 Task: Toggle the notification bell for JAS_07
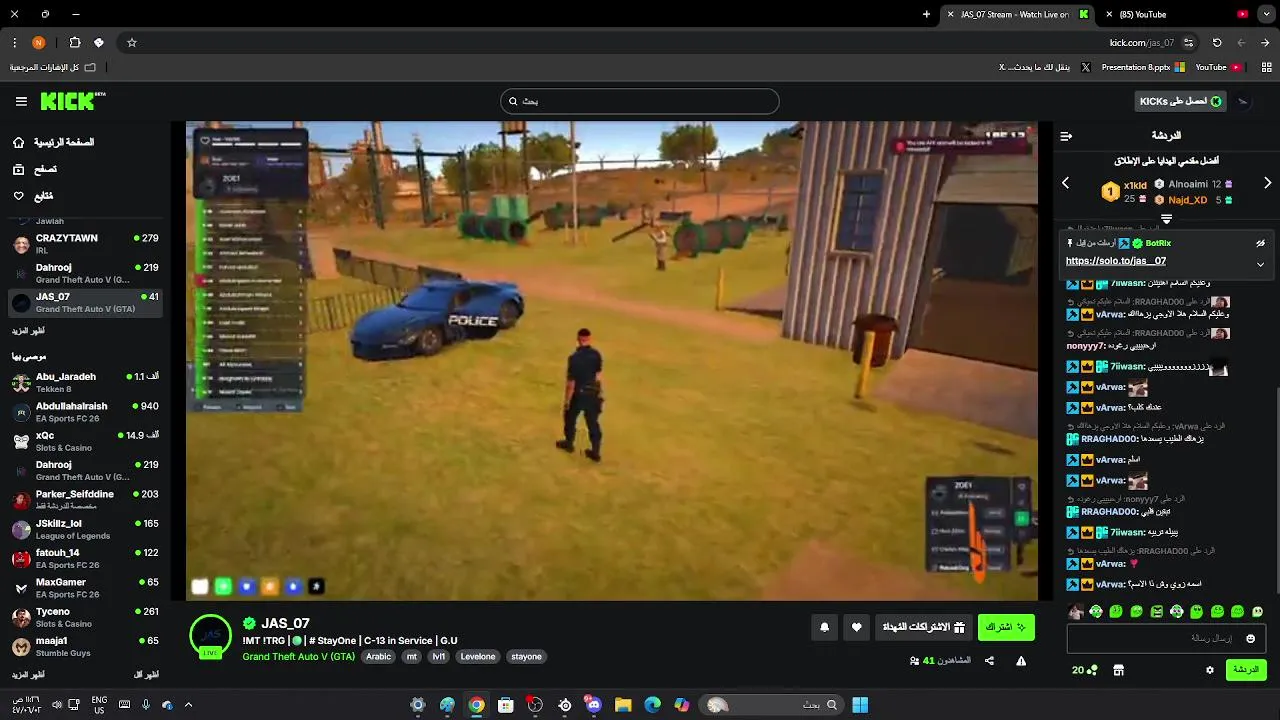coord(825,628)
